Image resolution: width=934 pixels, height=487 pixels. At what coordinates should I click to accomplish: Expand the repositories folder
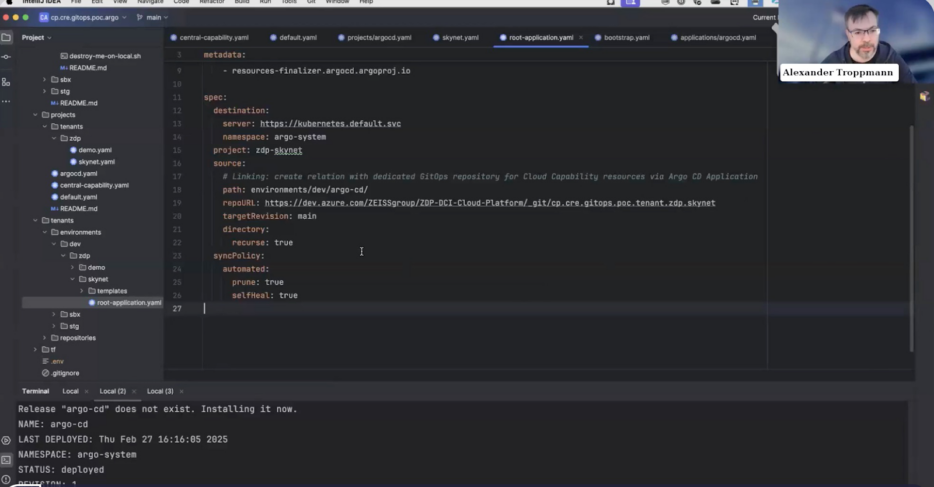(44, 338)
